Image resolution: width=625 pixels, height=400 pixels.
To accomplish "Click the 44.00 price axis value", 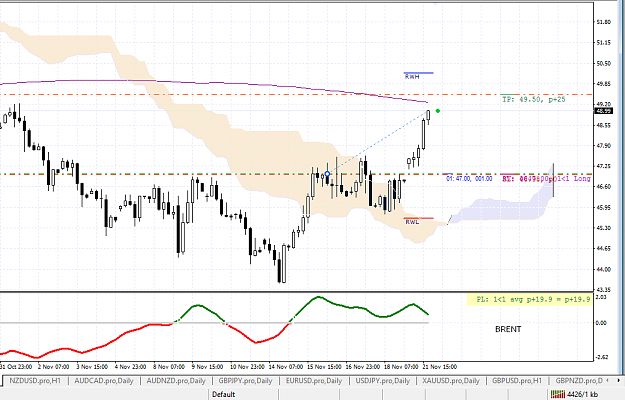I will [603, 269].
